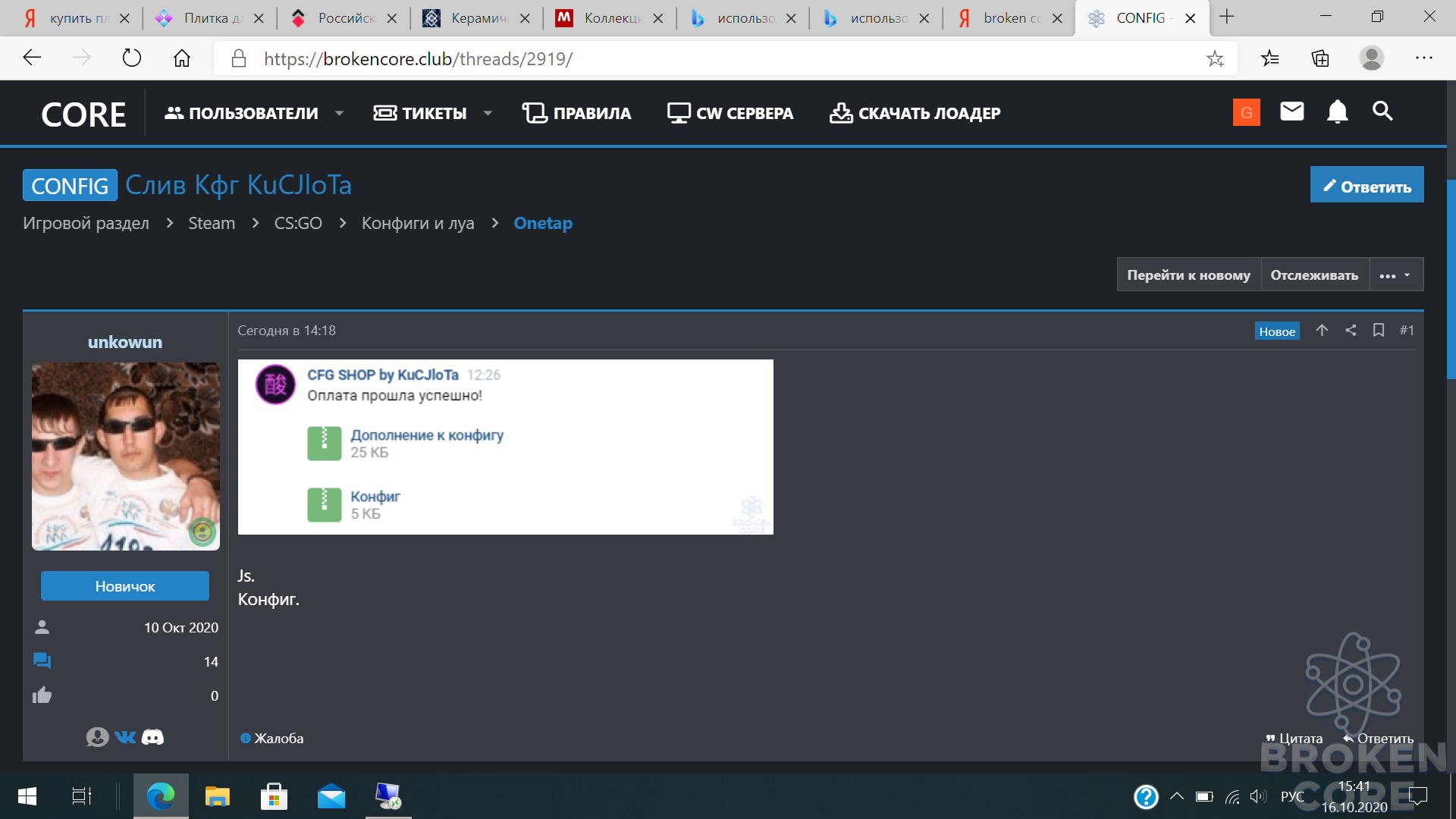1456x819 pixels.
Task: Open the attached CFG SHOP screenshot image
Action: pos(505,447)
